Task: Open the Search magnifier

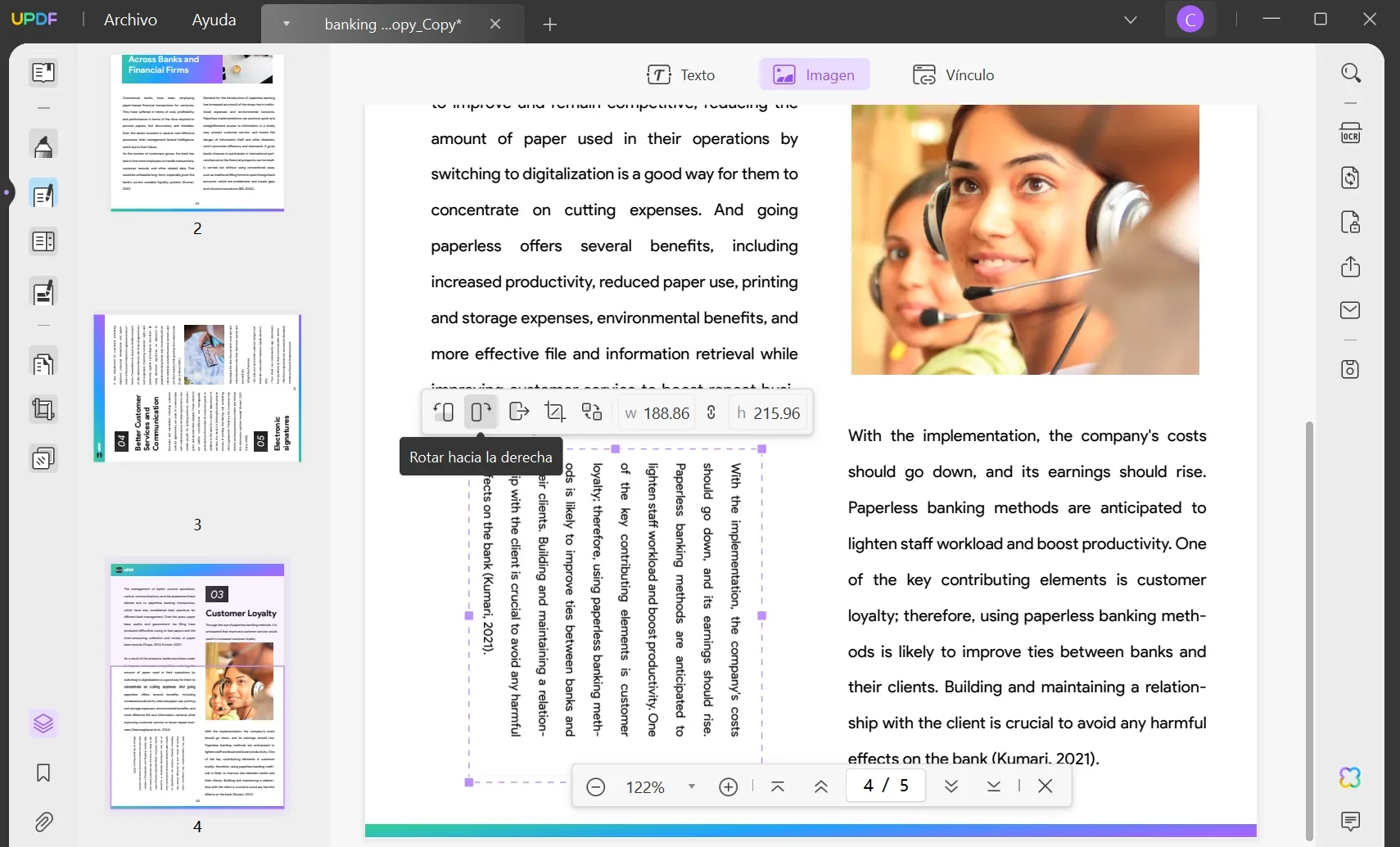Action: (1351, 73)
